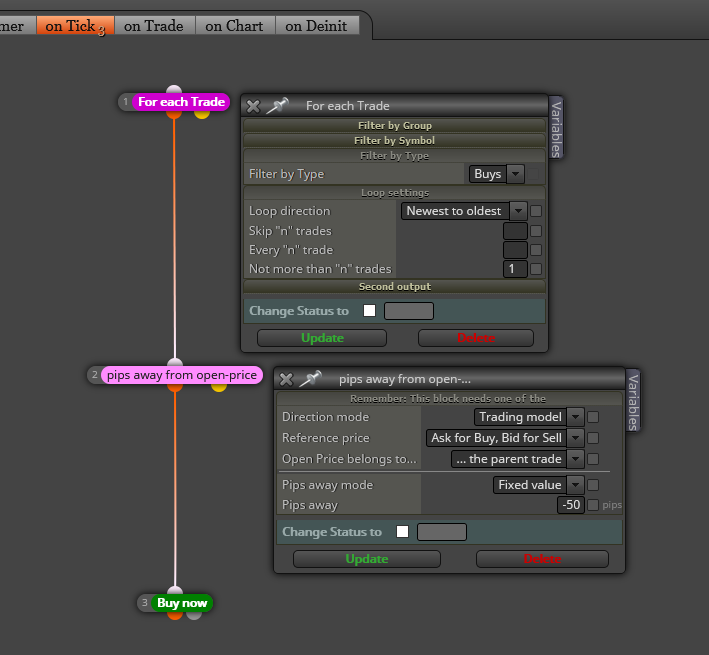Open Variables side tab of pips away panel
The width and height of the screenshot is (709, 655).
pyautogui.click(x=633, y=401)
